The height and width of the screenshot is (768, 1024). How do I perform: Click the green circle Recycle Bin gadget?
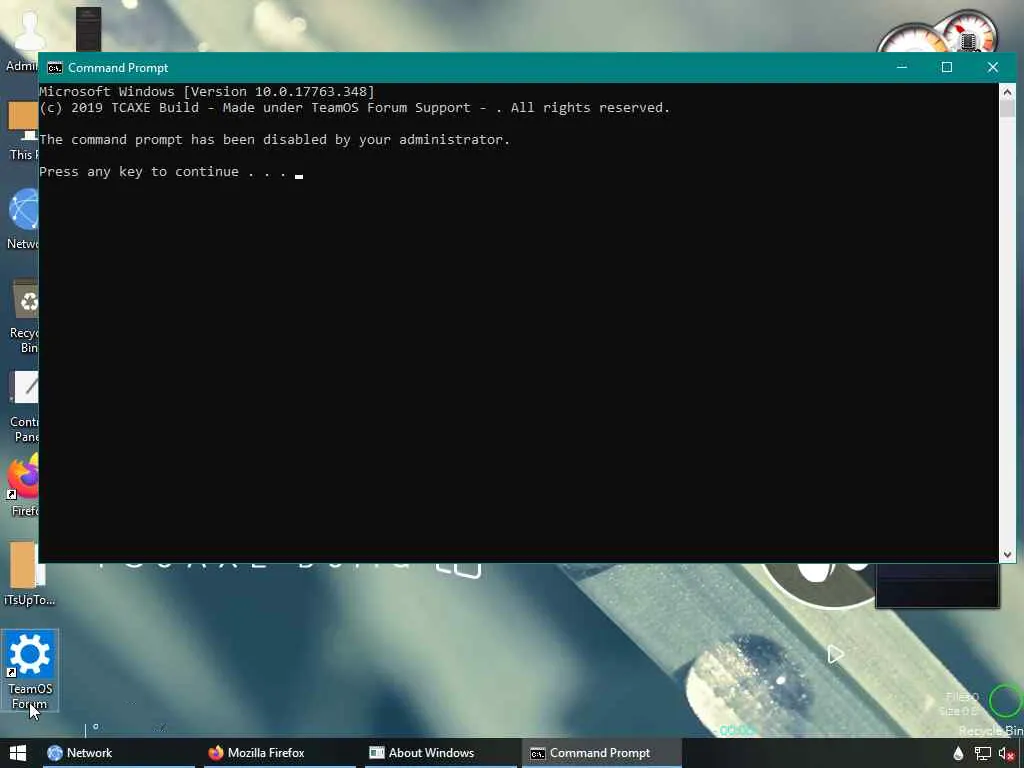(x=1004, y=701)
